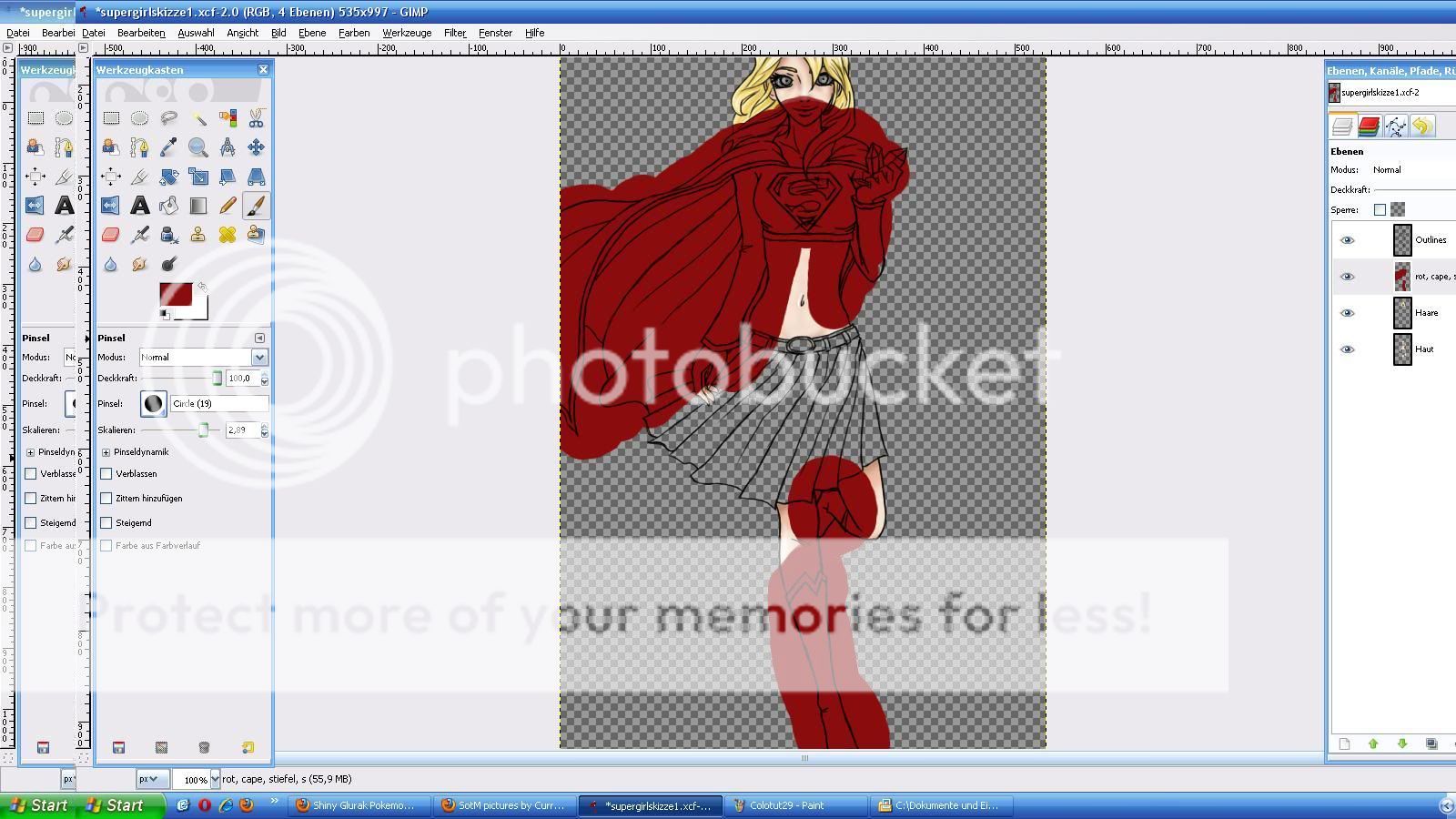
Task: Toggle the alpha channel lock beside Sperre
Action: 1398,209
